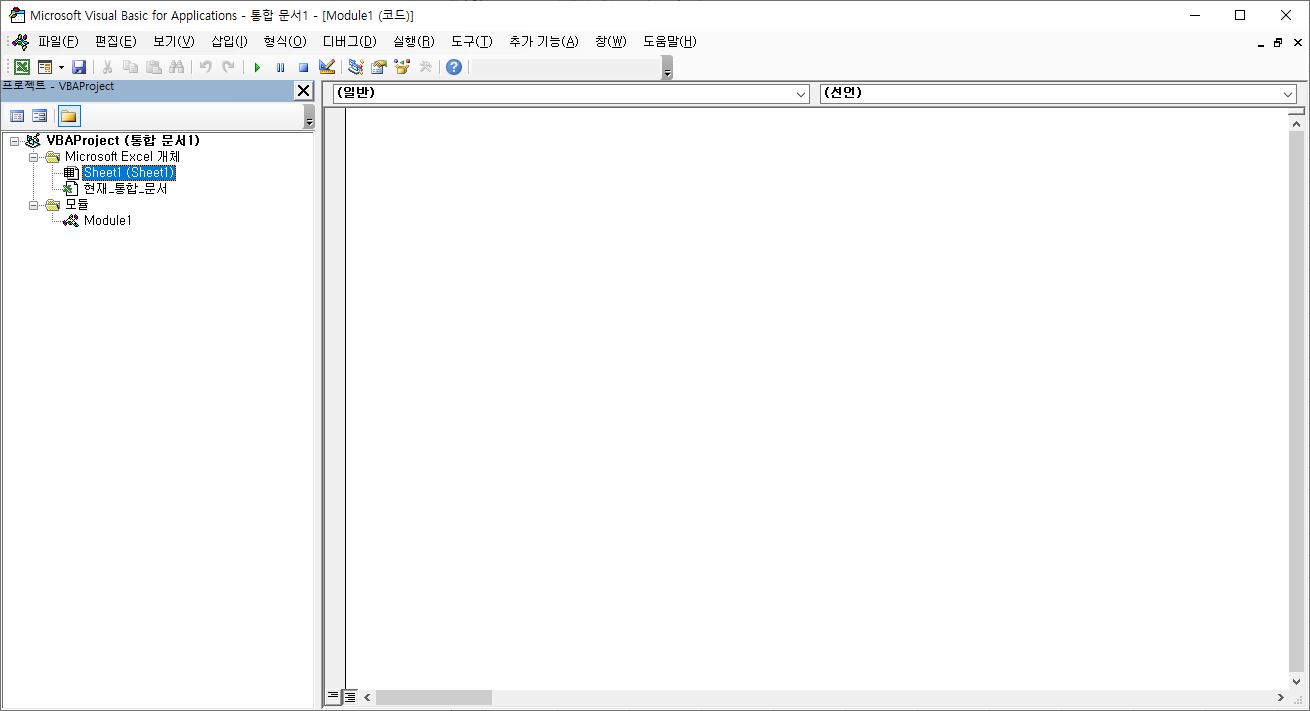The image size is (1310, 711).
Task: Select Module1 in project tree
Action: (x=107, y=221)
